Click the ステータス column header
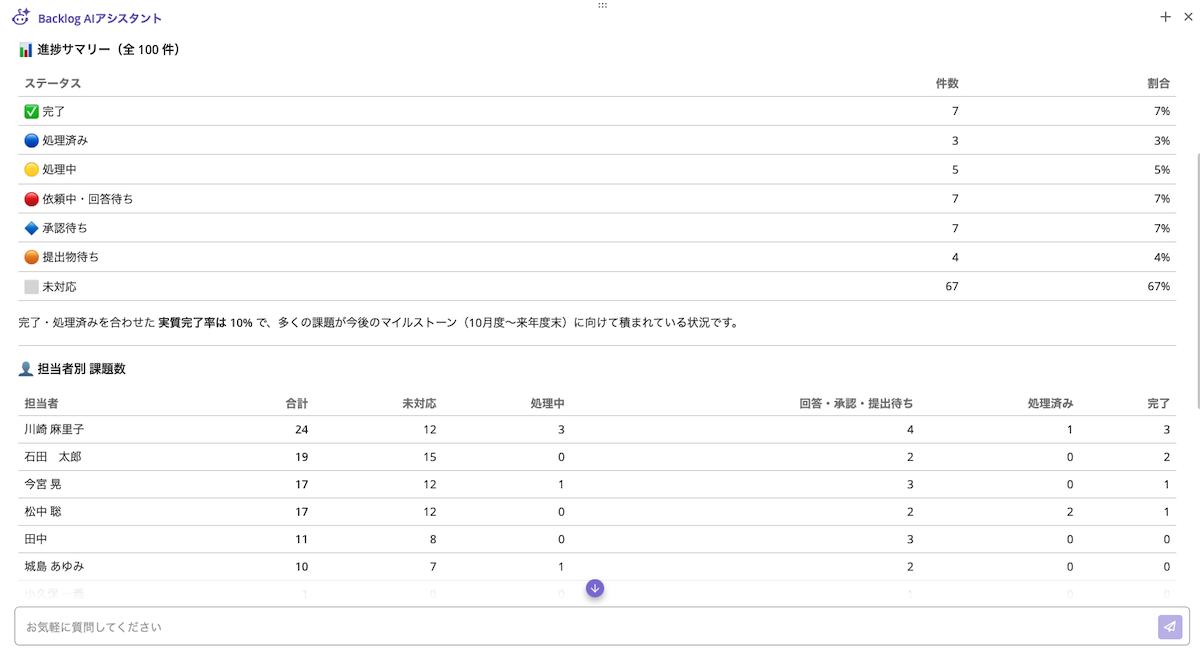This screenshot has width=1200, height=650. 53,83
